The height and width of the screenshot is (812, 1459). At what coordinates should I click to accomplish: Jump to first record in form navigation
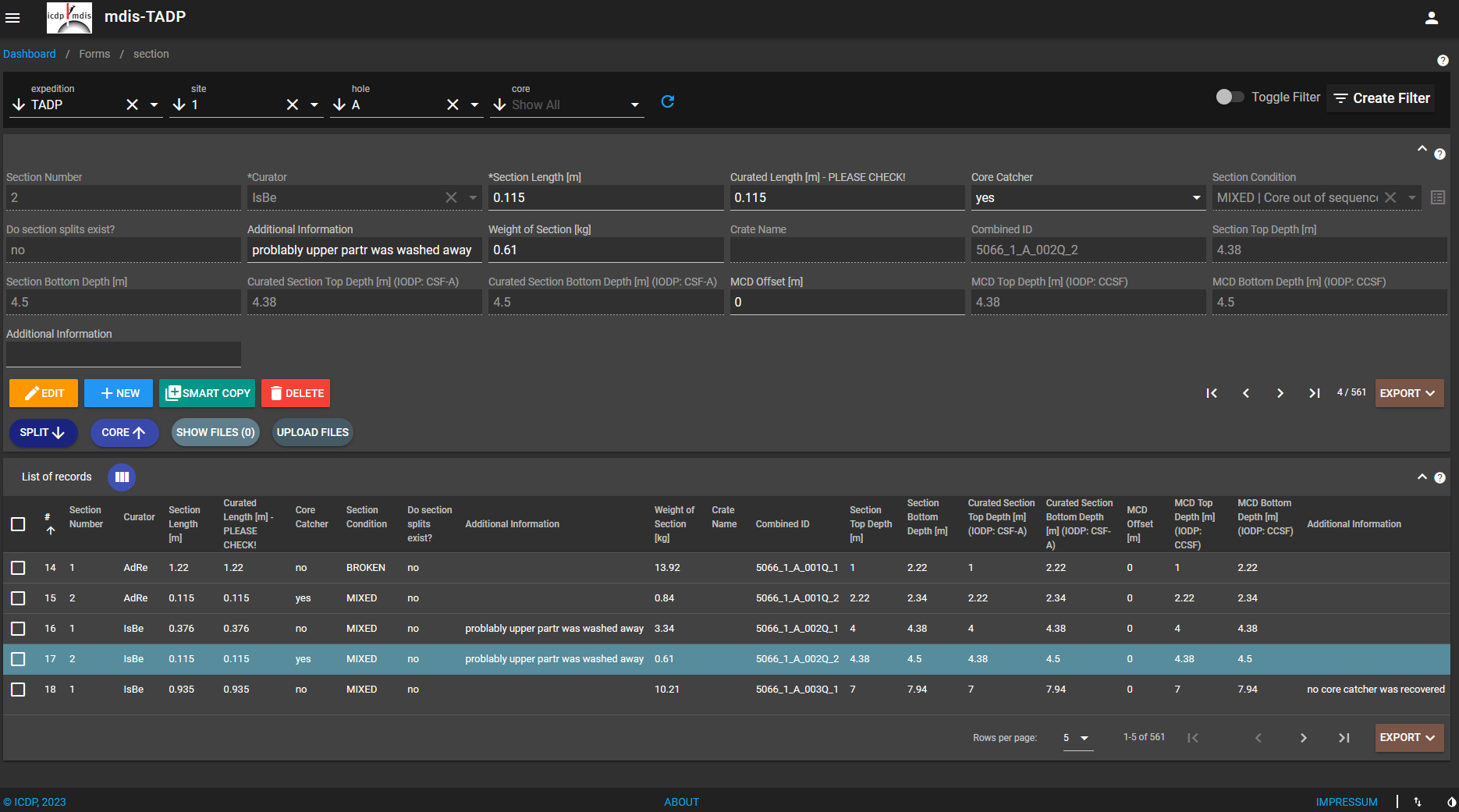[x=1211, y=393]
